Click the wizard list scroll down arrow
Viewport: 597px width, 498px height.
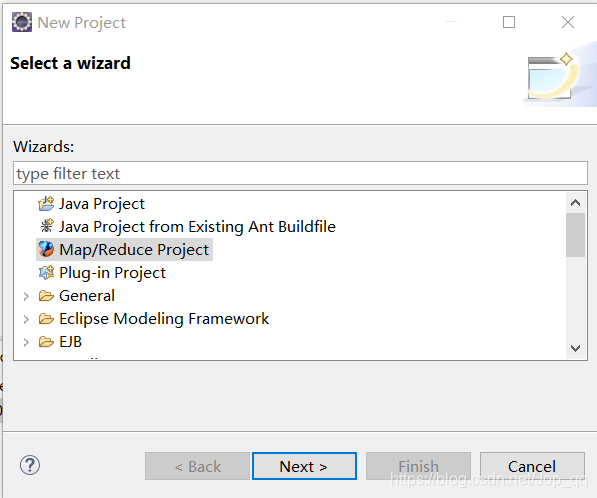click(x=575, y=348)
